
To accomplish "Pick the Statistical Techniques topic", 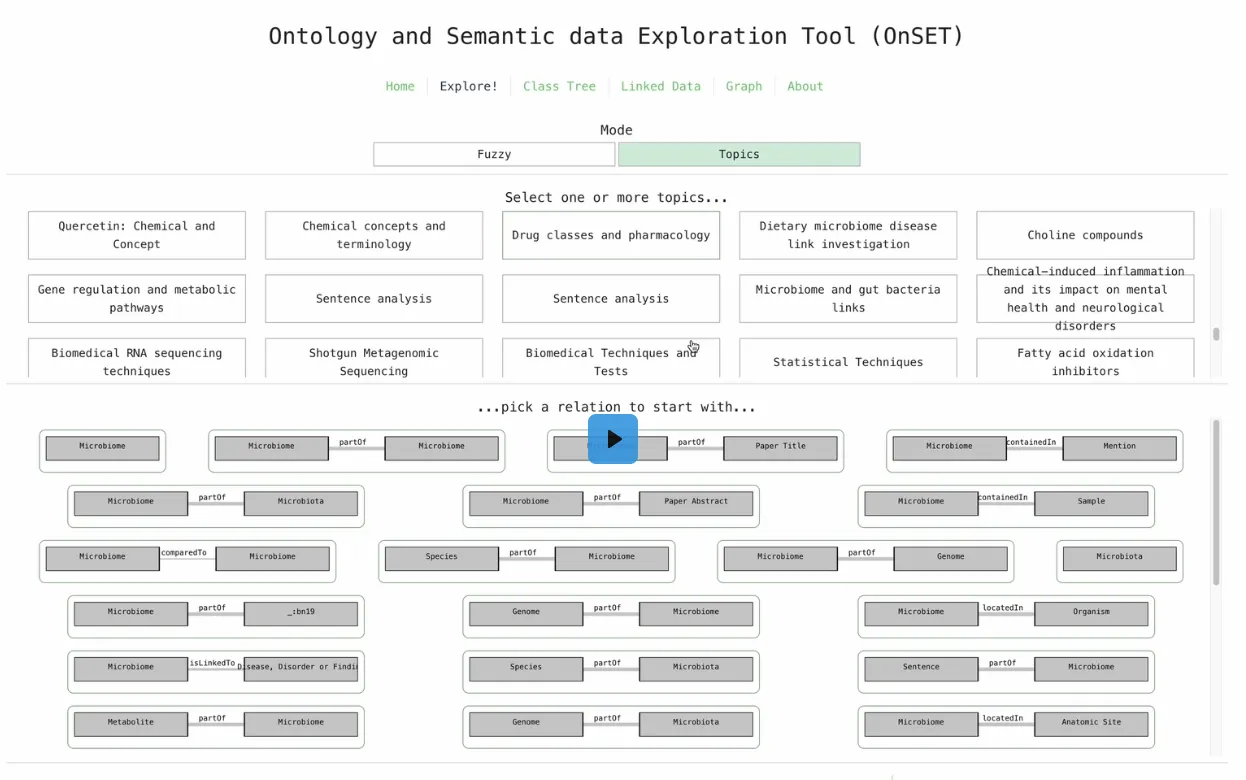I will click(x=847, y=361).
